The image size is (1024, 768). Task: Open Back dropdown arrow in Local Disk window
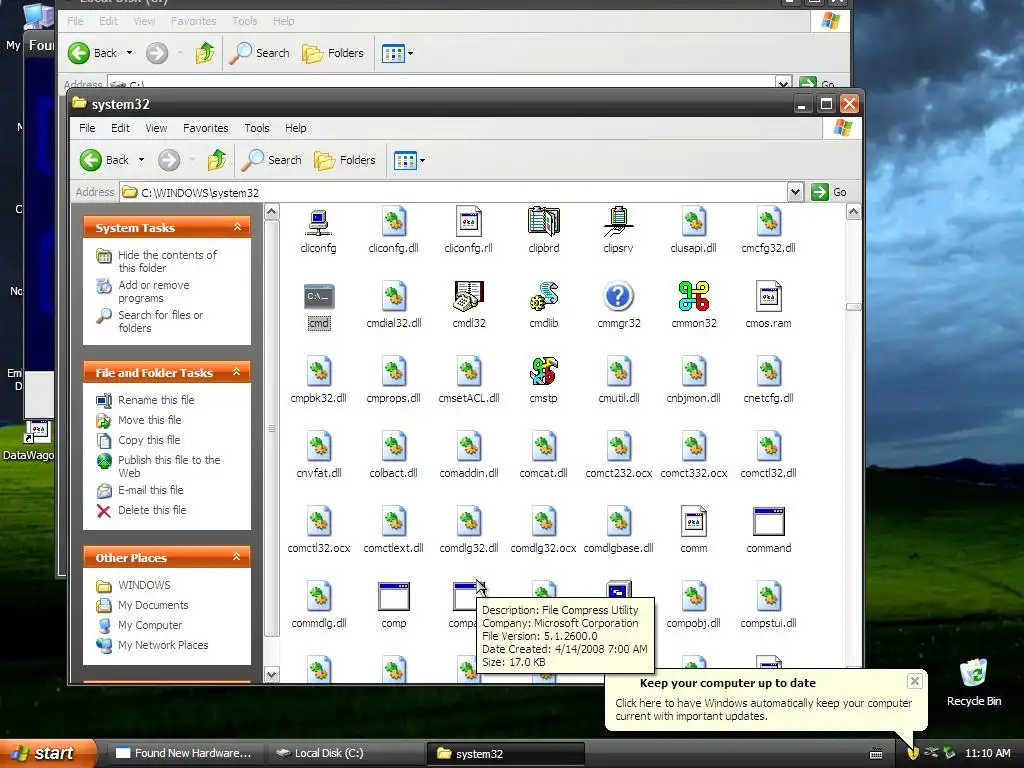[x=129, y=53]
